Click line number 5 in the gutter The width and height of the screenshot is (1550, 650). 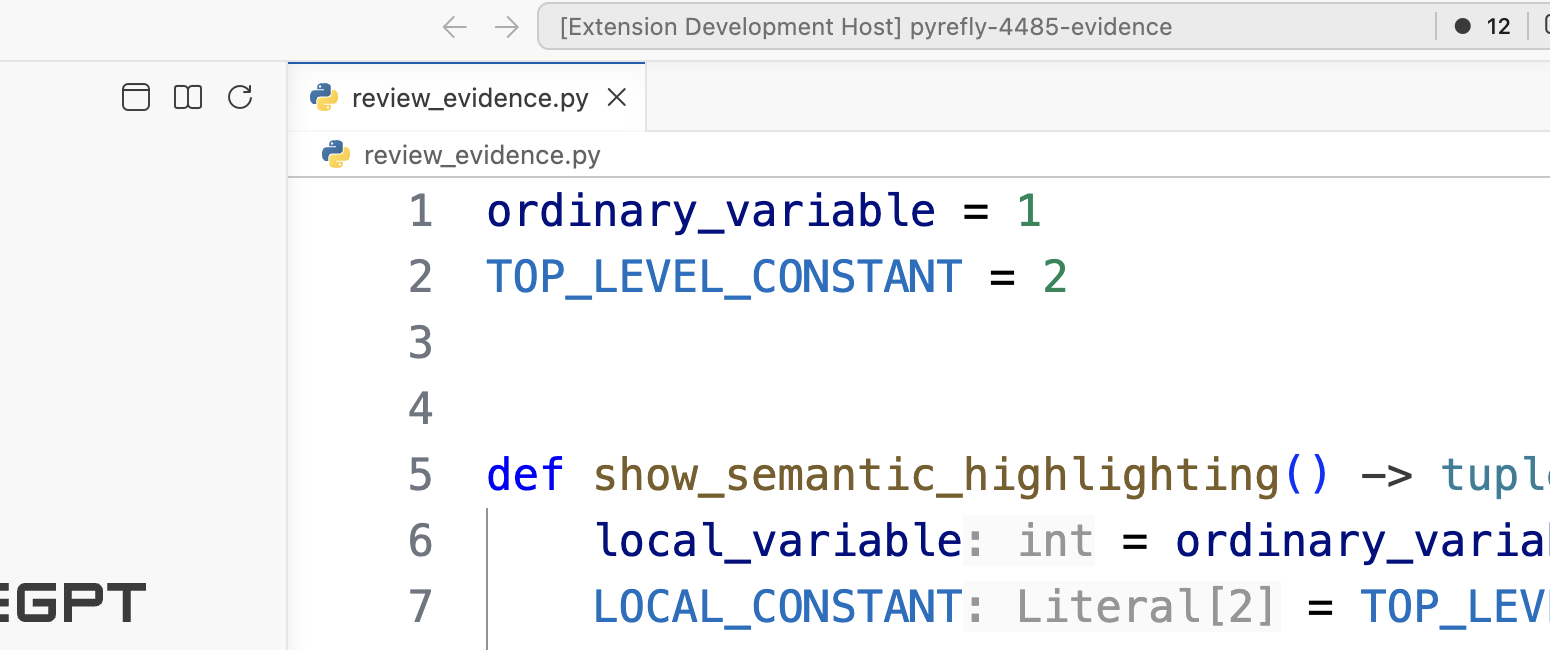click(421, 475)
